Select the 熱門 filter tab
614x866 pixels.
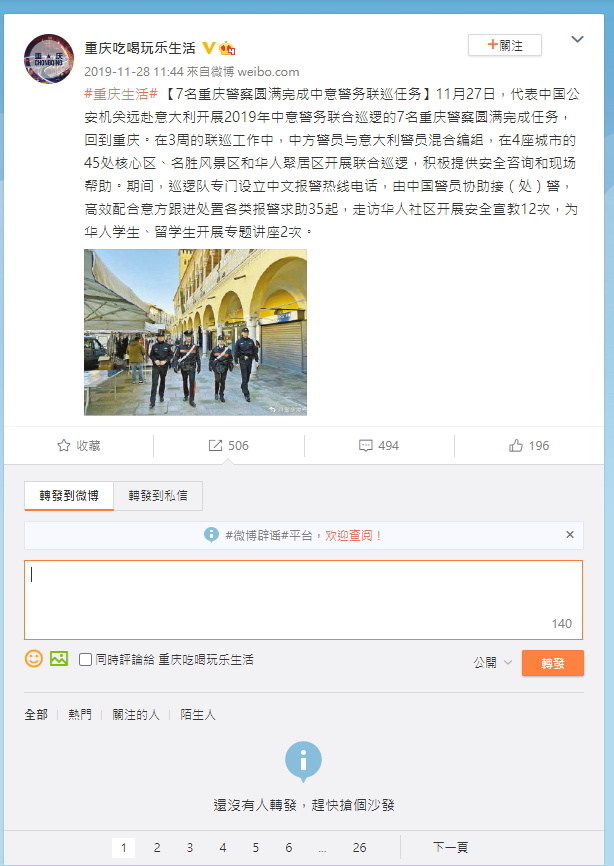point(80,714)
